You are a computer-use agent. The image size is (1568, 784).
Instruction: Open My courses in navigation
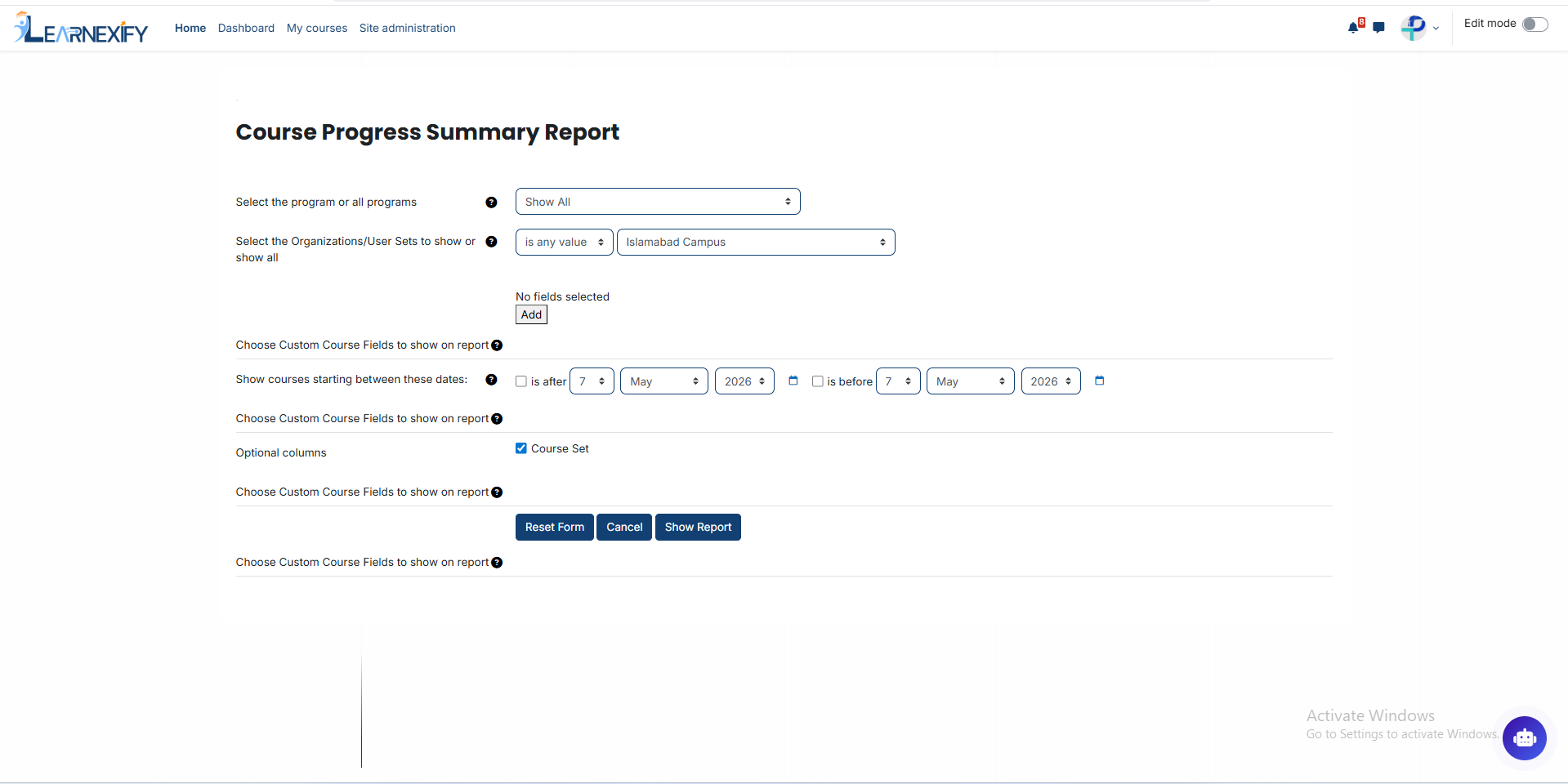tap(317, 28)
